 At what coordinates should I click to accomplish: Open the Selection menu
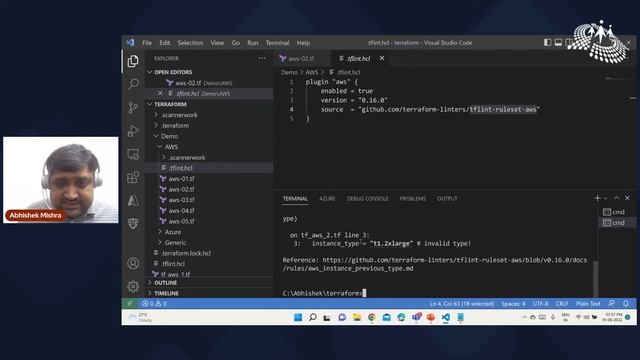[x=190, y=43]
